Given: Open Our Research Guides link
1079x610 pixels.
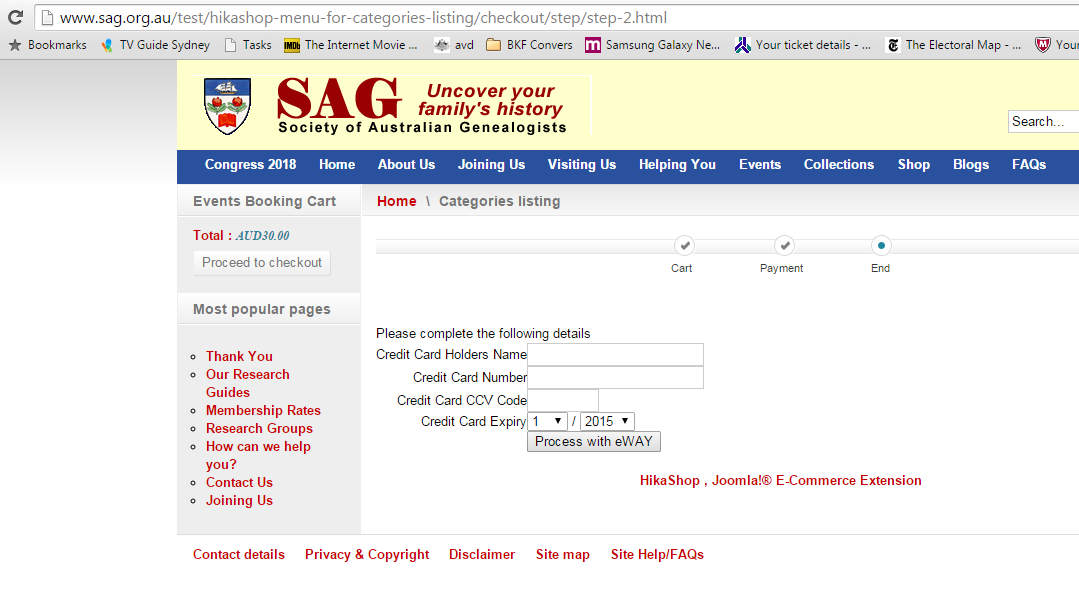Looking at the screenshot, I should [x=248, y=383].
